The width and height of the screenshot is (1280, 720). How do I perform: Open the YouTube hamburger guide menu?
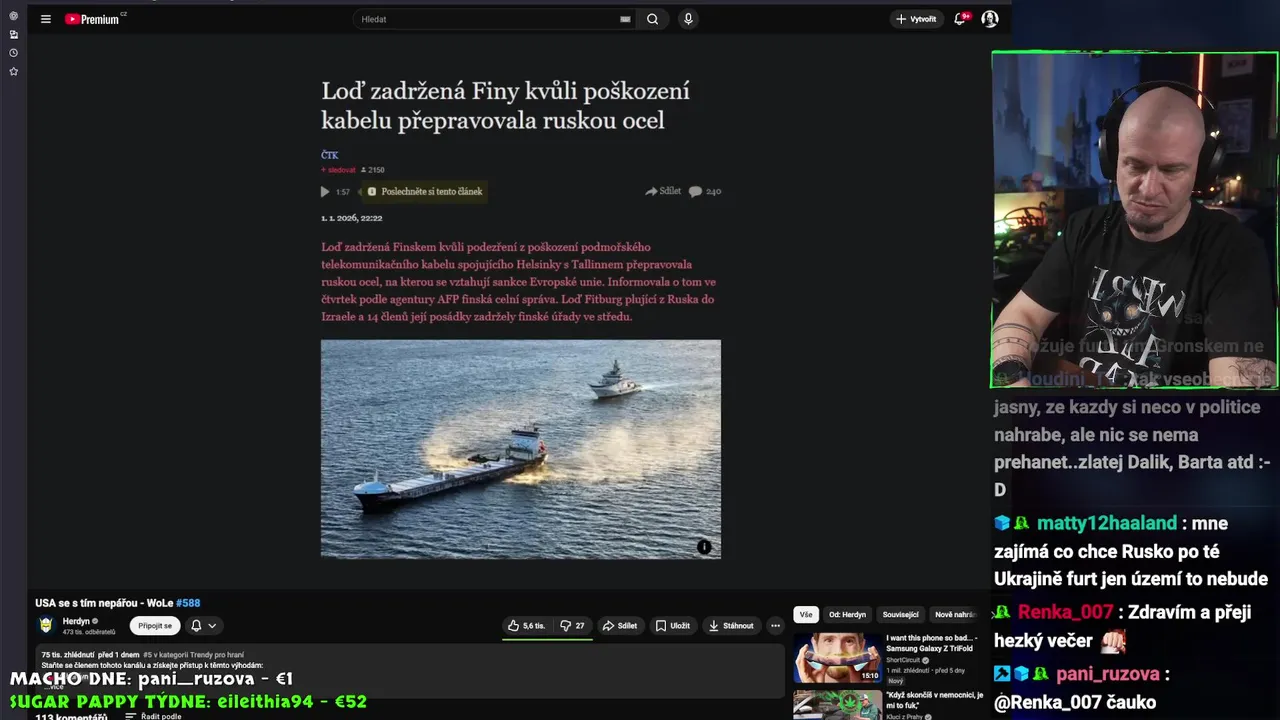point(45,19)
